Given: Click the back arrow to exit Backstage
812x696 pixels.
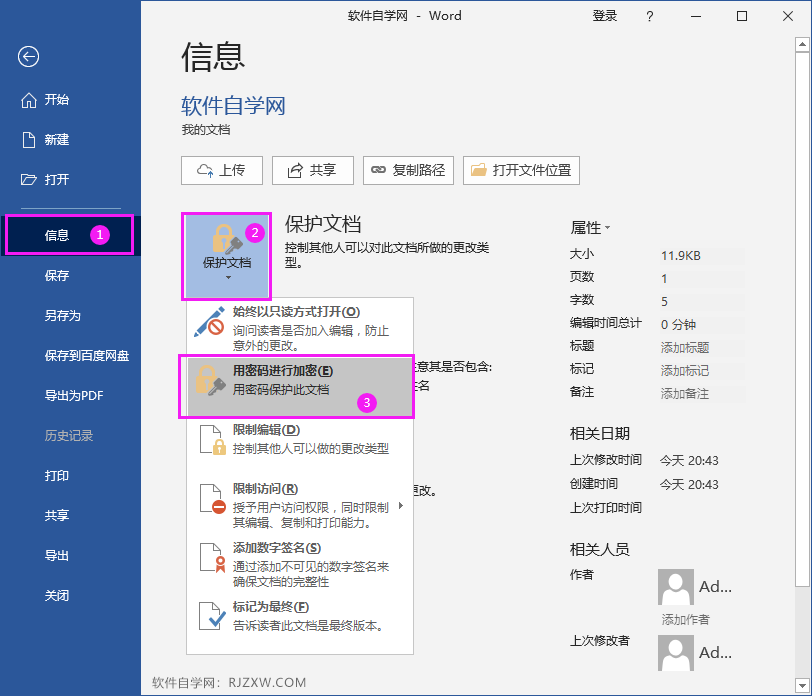Looking at the screenshot, I should tap(27, 57).
